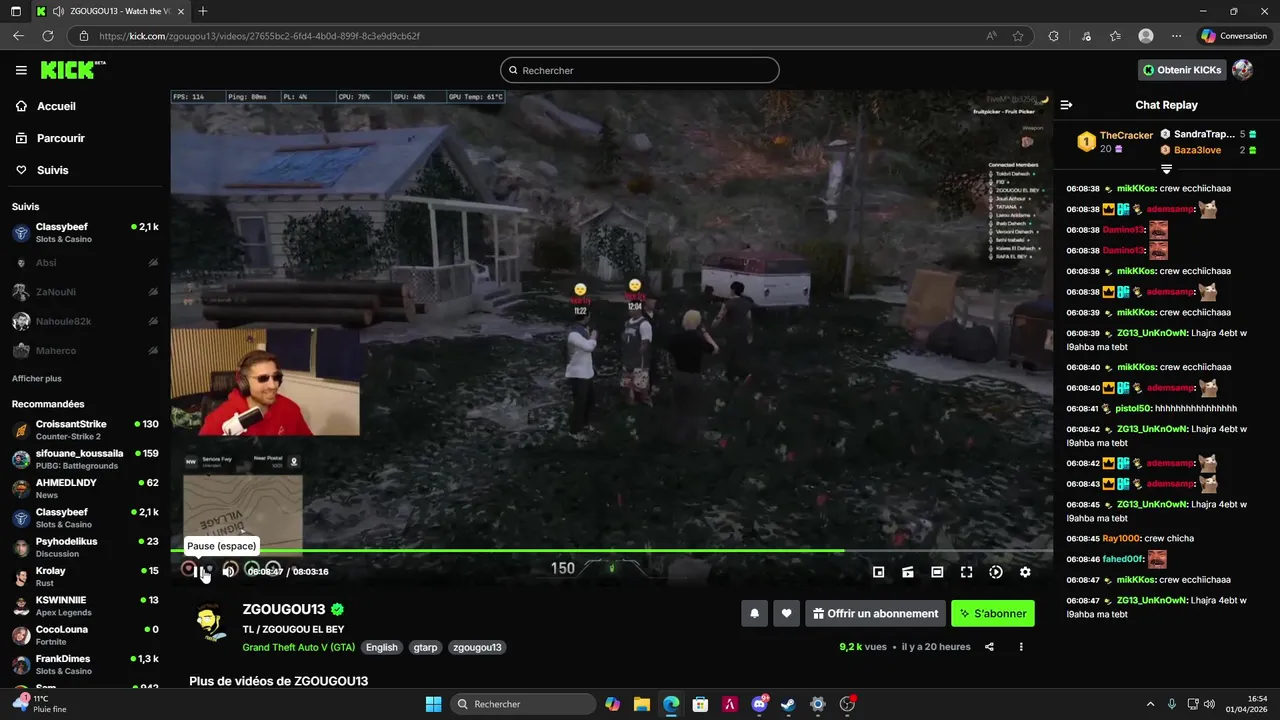Pause the video playback
This screenshot has height=720, width=1280.
(x=201, y=571)
